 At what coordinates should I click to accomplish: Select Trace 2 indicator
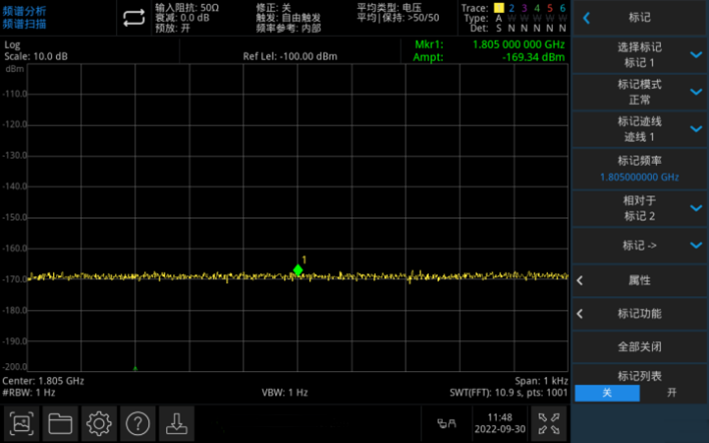tap(511, 8)
